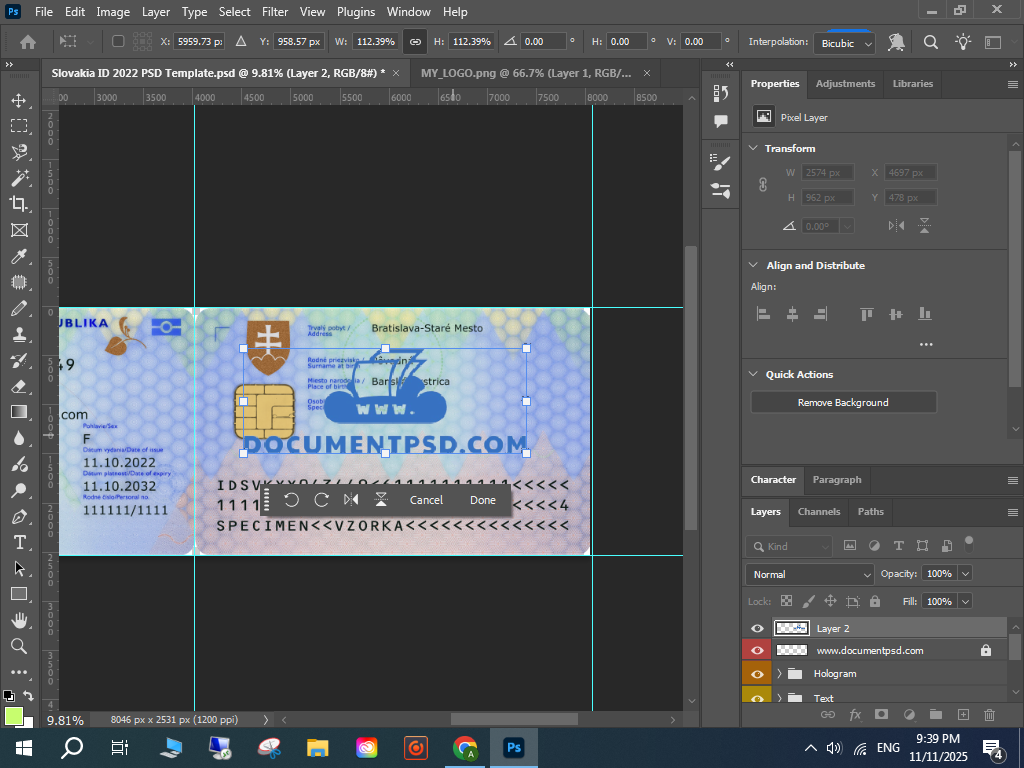The image size is (1024, 768).
Task: Toggle the maintain aspect ratio link
Action: click(415, 42)
